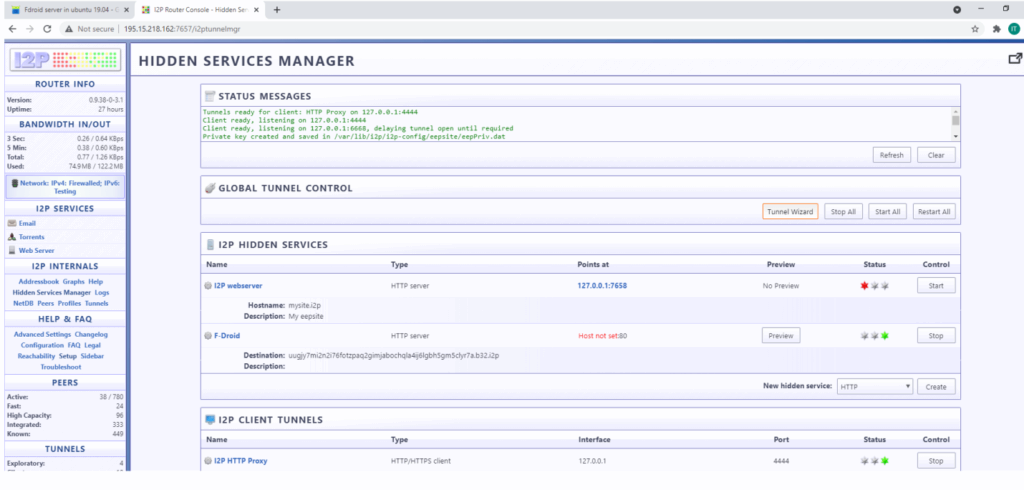The height and width of the screenshot is (490, 1024).
Task: Click Start All tunnels button
Action: click(x=888, y=212)
